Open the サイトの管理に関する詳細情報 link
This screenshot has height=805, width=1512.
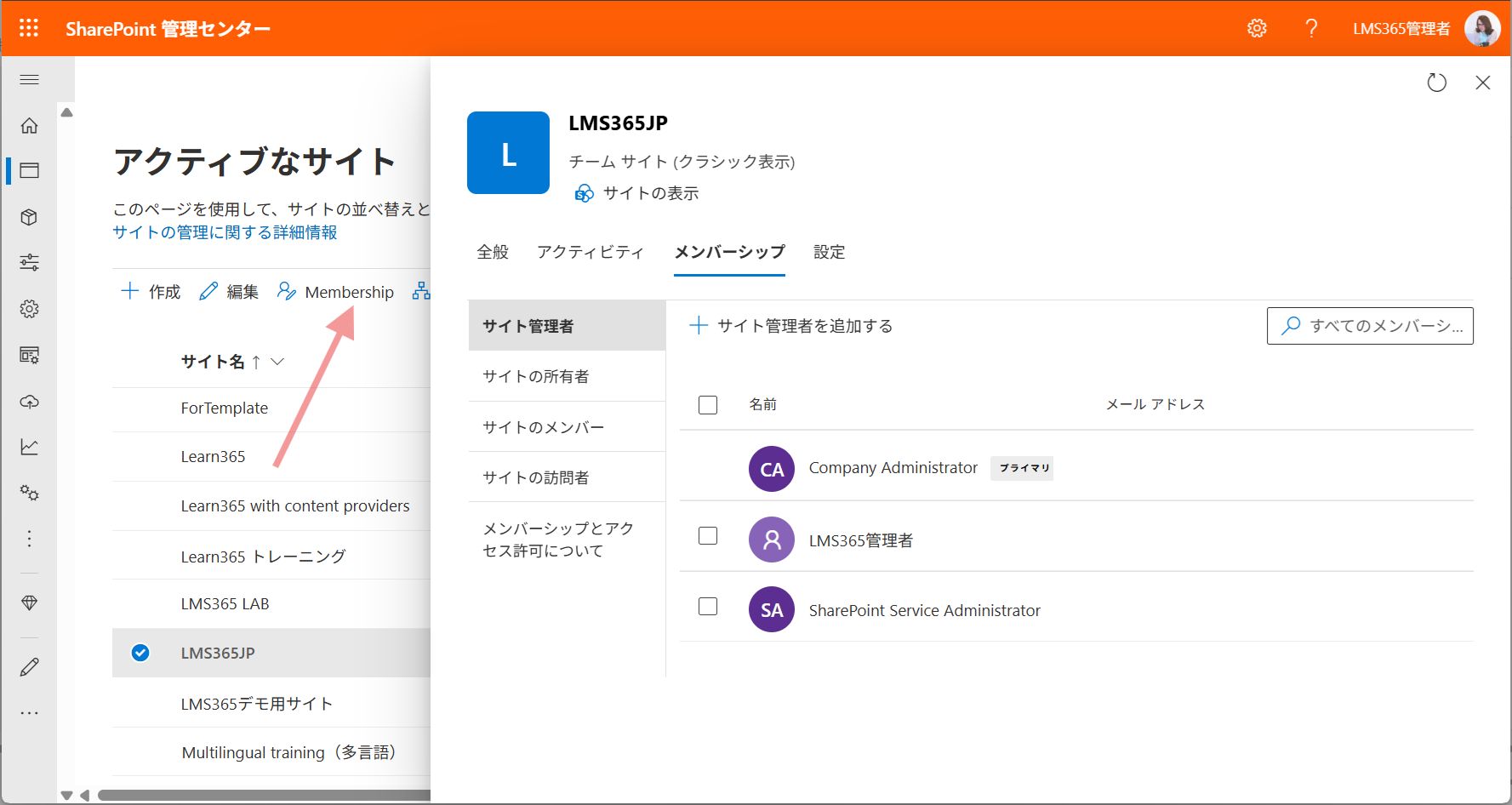click(x=225, y=232)
